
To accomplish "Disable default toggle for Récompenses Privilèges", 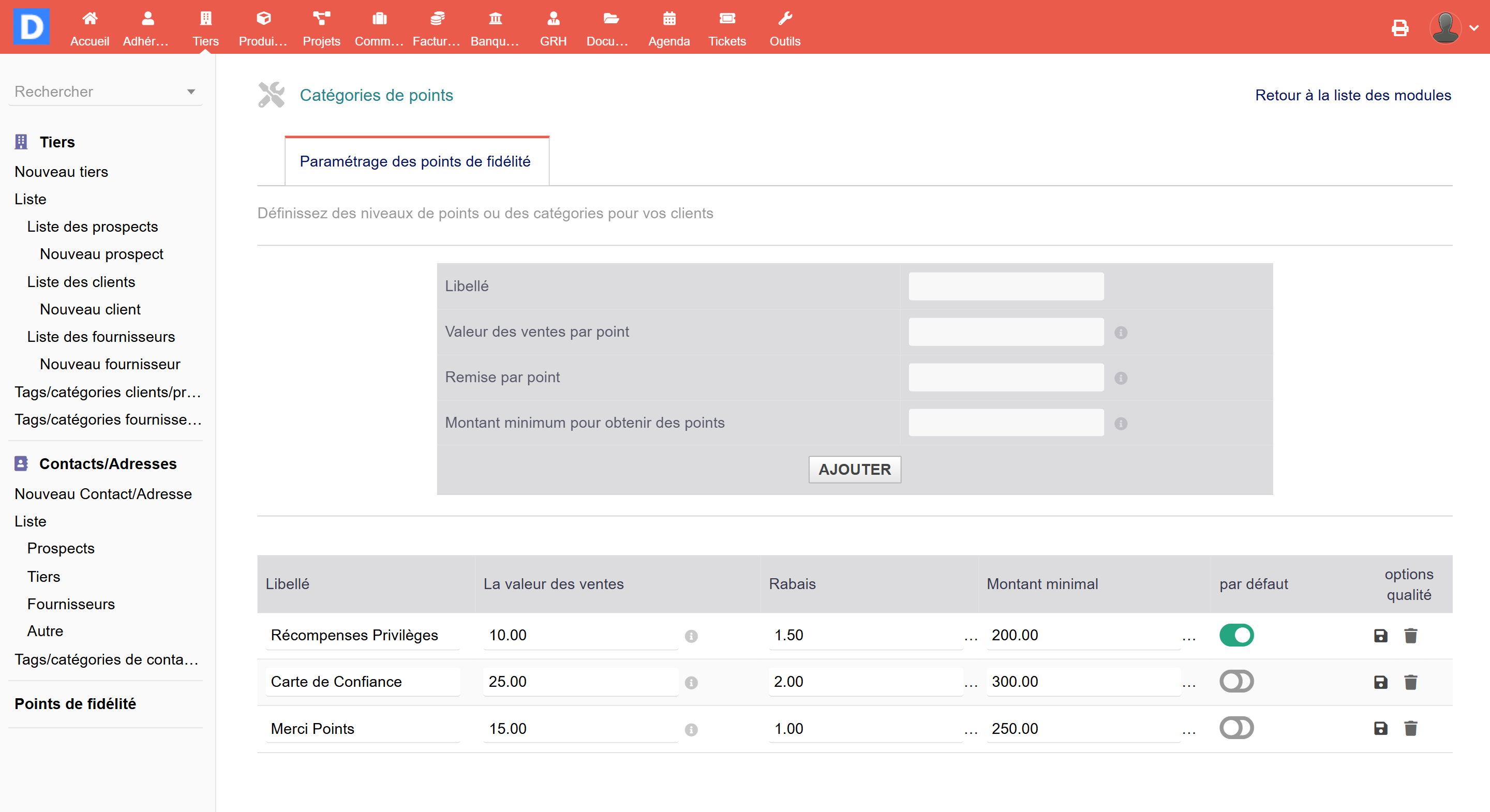I will (1236, 635).
